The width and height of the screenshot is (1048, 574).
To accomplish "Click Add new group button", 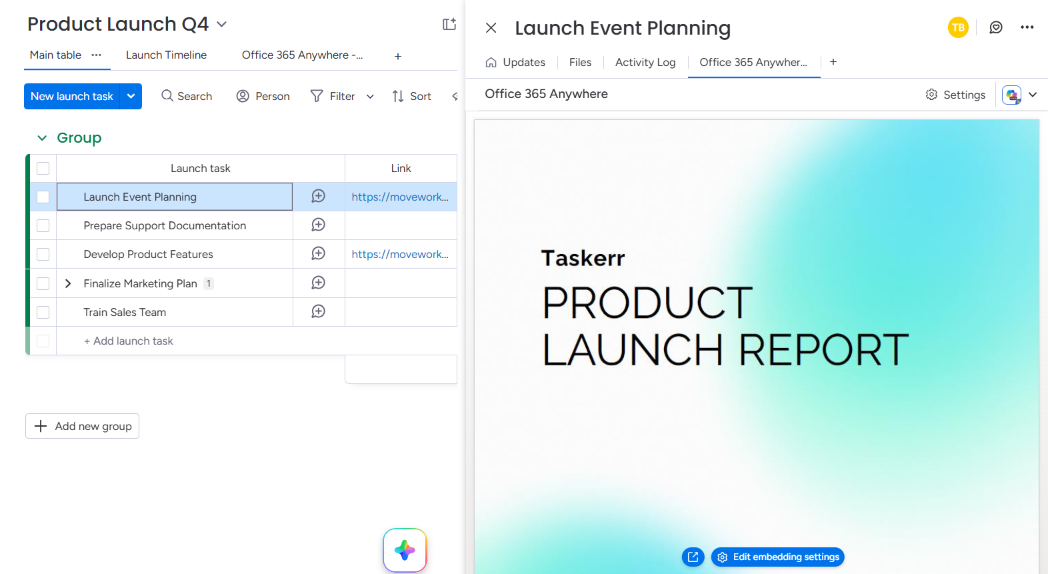I will (x=82, y=426).
